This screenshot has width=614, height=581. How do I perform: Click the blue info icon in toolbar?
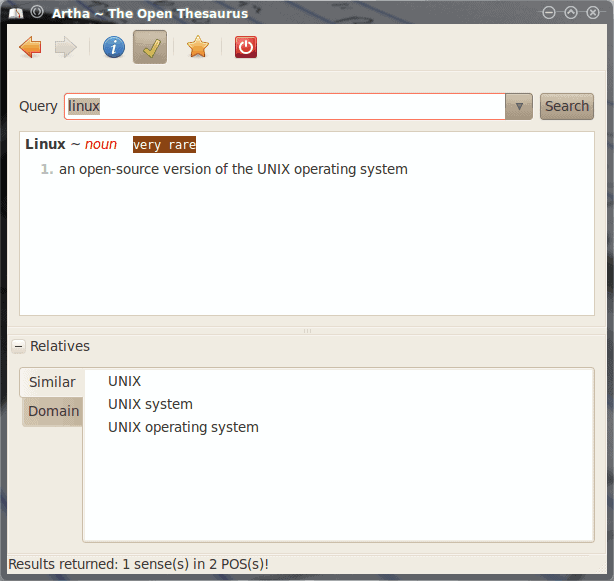(114, 47)
